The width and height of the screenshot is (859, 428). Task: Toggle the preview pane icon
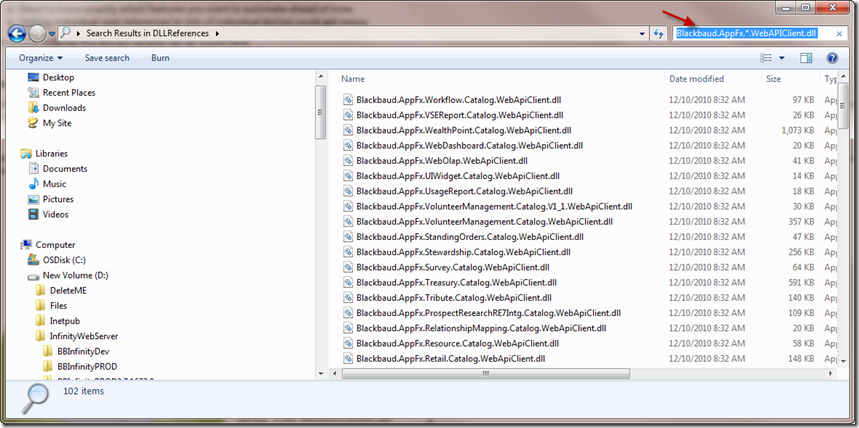[x=806, y=58]
